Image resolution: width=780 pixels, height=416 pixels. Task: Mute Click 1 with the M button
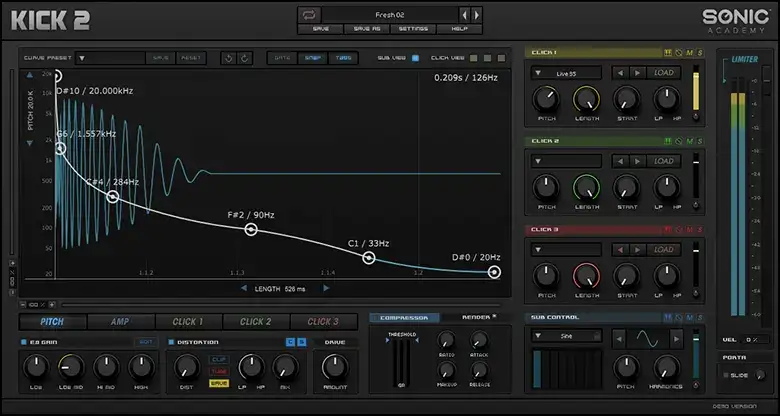689,53
